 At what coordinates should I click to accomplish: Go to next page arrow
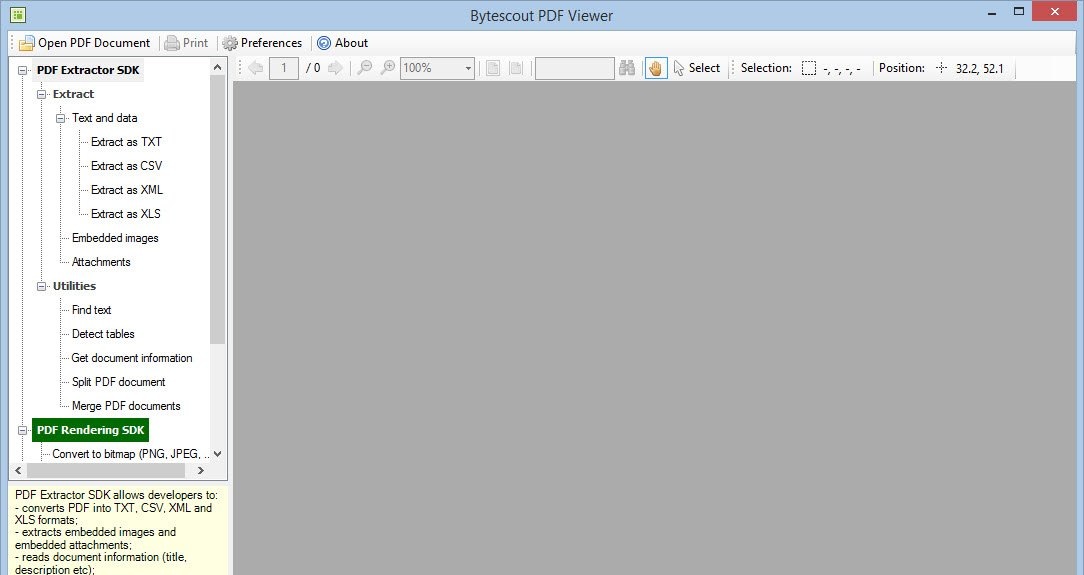point(335,68)
